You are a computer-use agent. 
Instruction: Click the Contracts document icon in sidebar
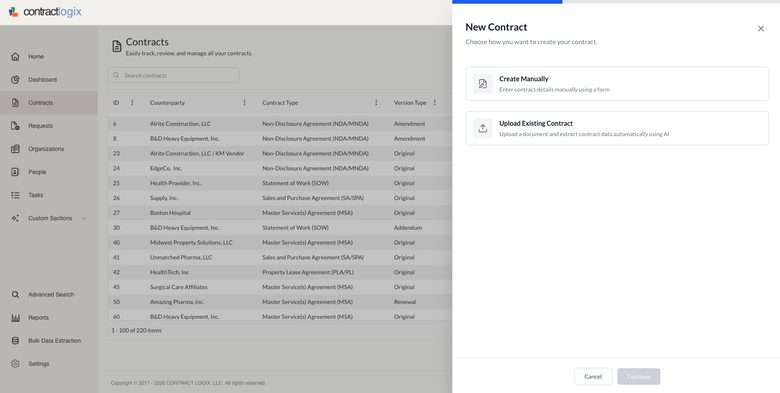point(15,102)
